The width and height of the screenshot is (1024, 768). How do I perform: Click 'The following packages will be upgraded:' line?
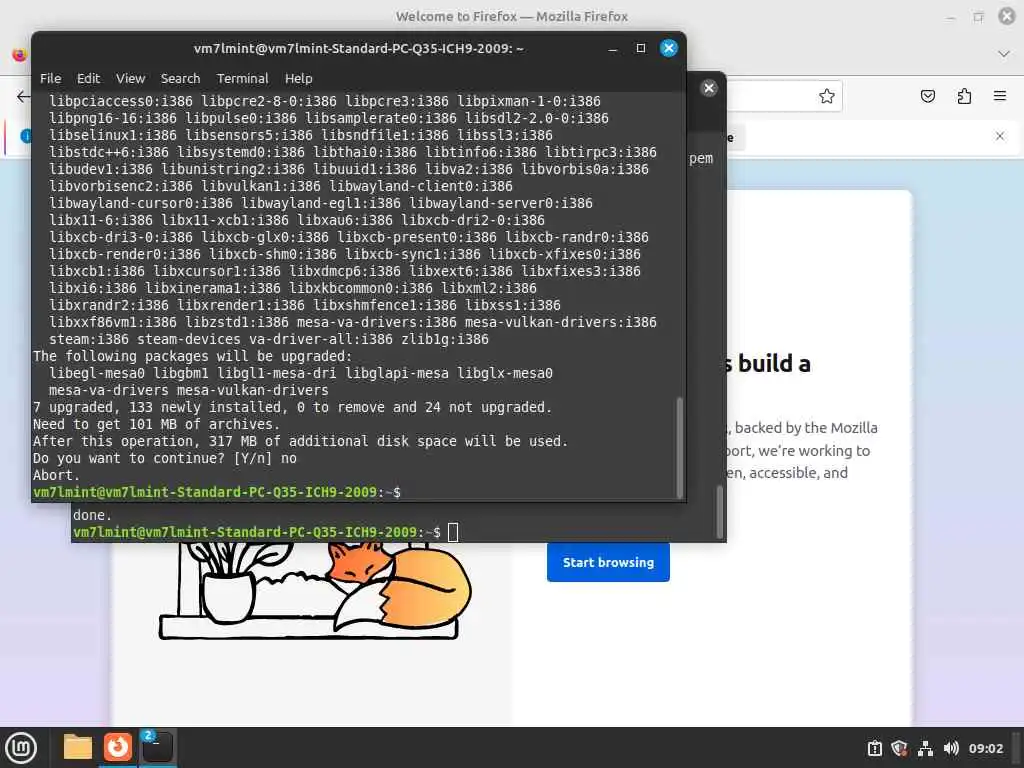(x=193, y=356)
